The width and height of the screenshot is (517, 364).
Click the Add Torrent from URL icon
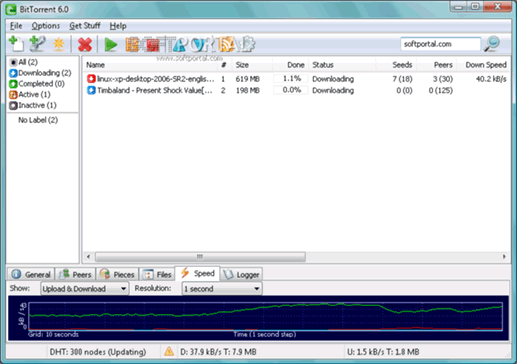[37, 44]
